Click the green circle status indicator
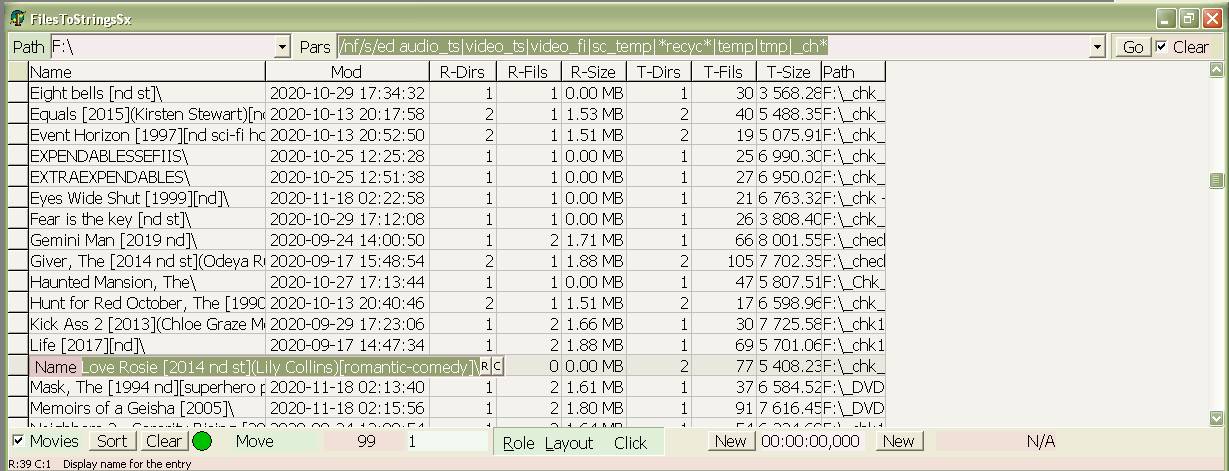 [x=202, y=441]
